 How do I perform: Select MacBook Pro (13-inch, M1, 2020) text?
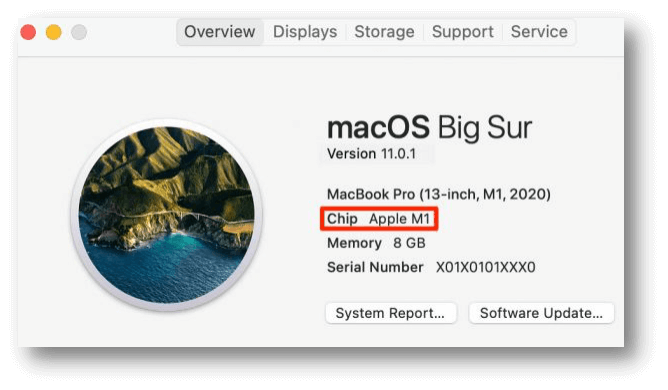[438, 194]
